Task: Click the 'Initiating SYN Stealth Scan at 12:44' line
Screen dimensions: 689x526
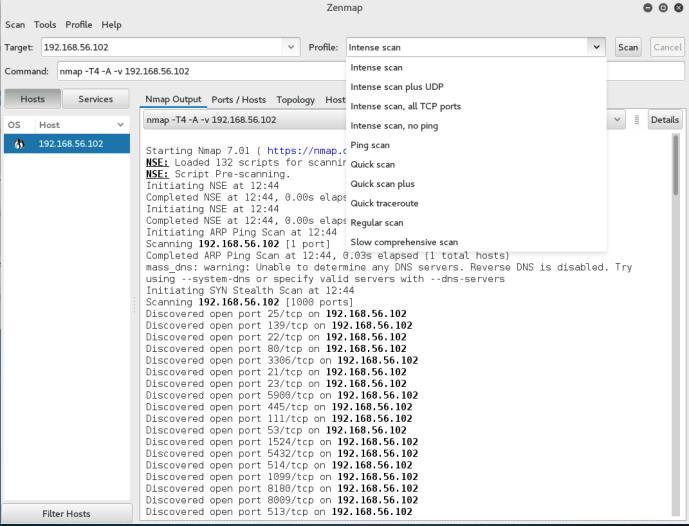Action: tap(250, 290)
